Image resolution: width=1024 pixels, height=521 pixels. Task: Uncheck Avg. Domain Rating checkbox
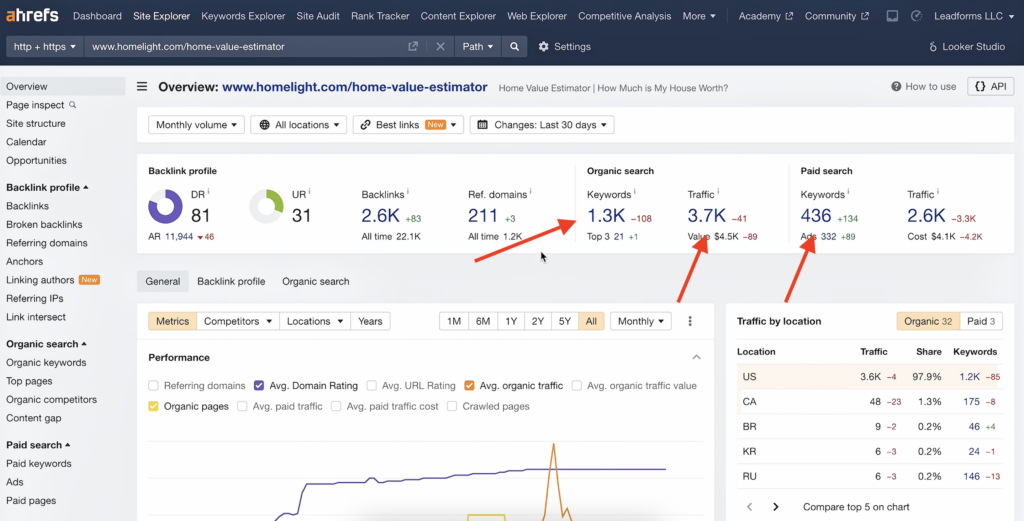(259, 386)
